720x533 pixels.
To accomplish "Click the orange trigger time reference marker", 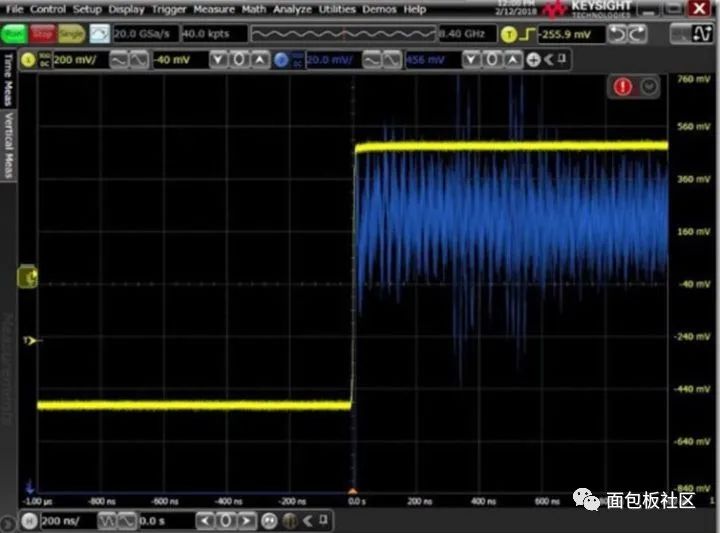I will coord(353,490).
